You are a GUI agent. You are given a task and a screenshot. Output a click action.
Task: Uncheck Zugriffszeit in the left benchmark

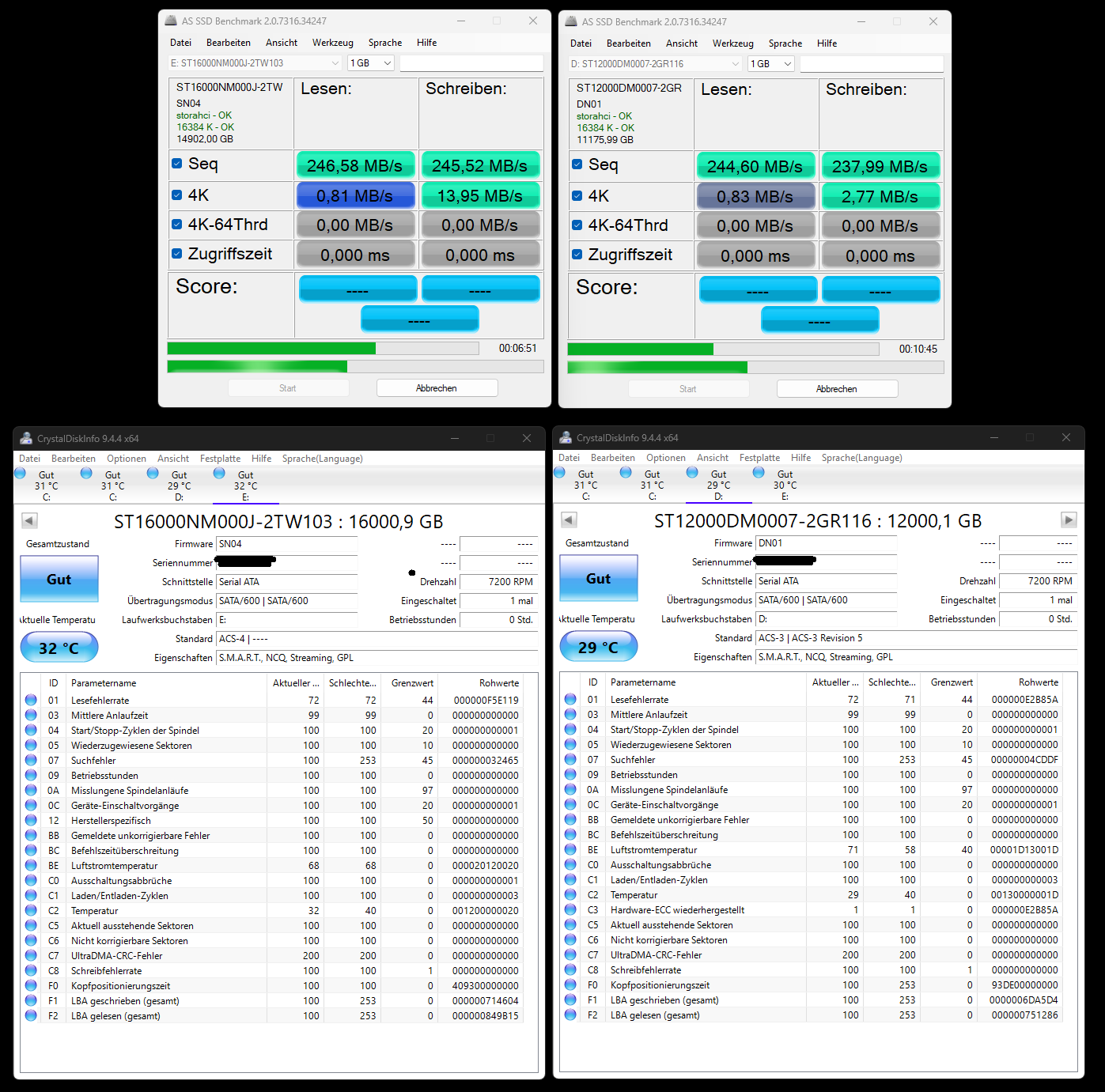[x=176, y=253]
